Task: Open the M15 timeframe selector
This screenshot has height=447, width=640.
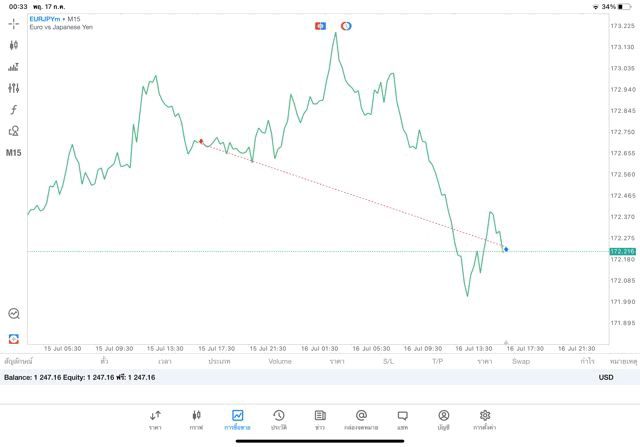Action: pos(14,153)
